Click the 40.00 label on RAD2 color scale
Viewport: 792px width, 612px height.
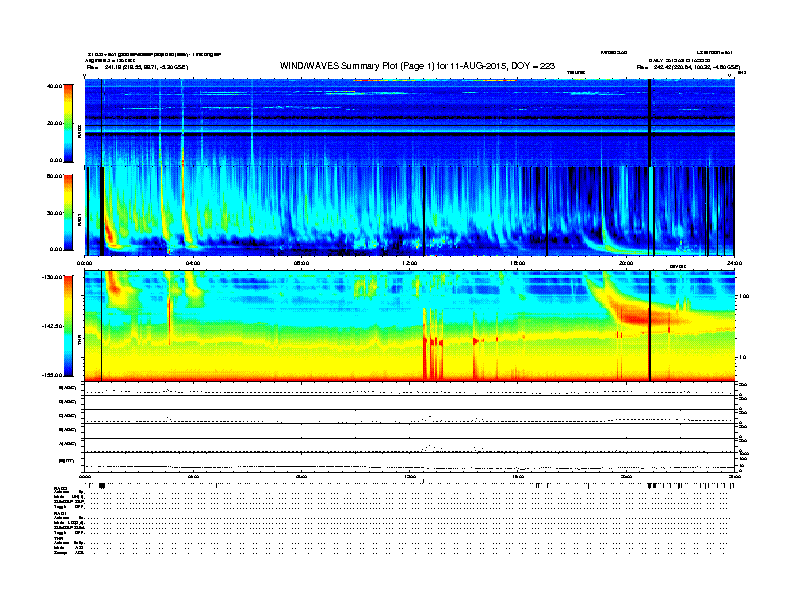tap(54, 86)
